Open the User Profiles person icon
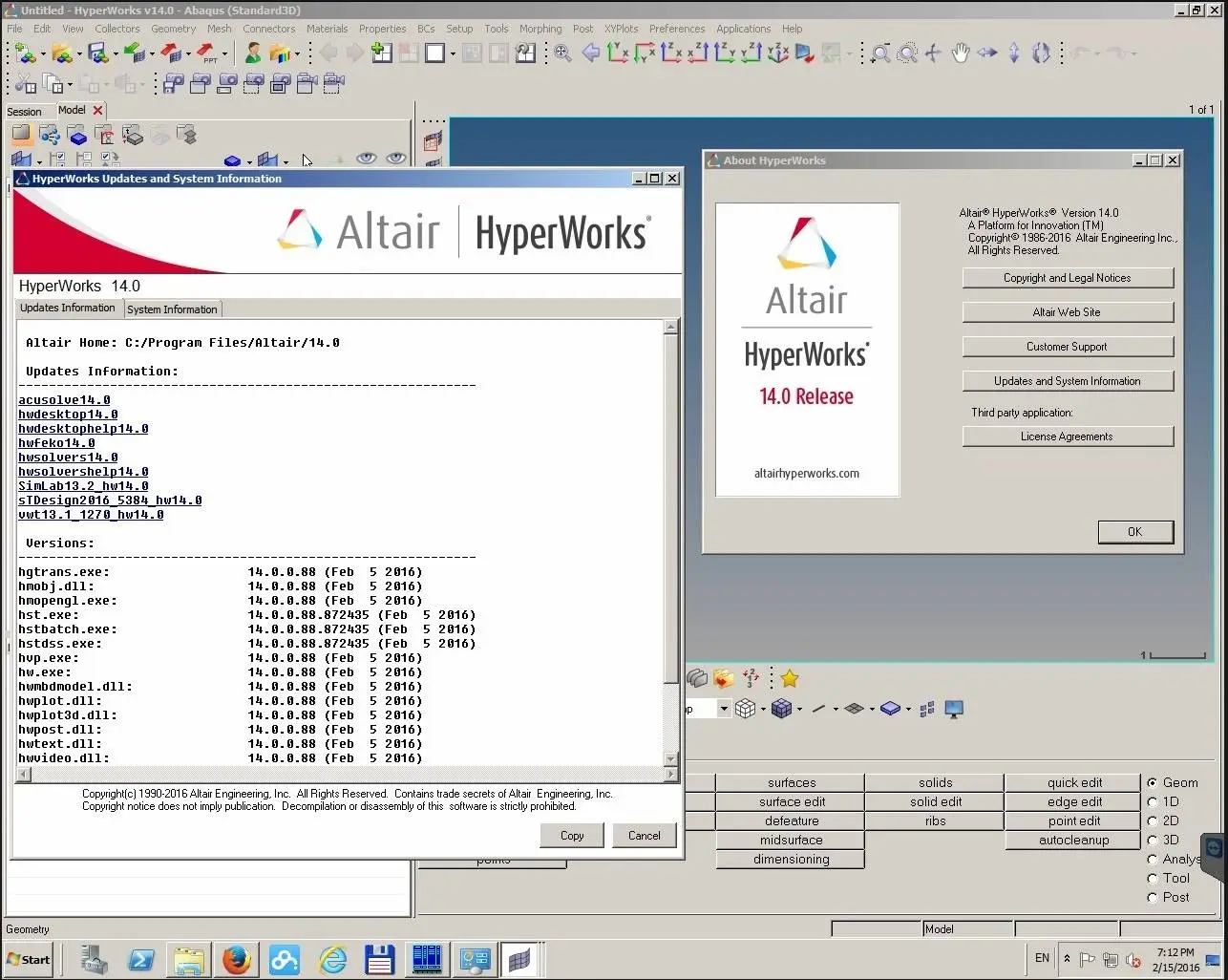 tap(253, 53)
